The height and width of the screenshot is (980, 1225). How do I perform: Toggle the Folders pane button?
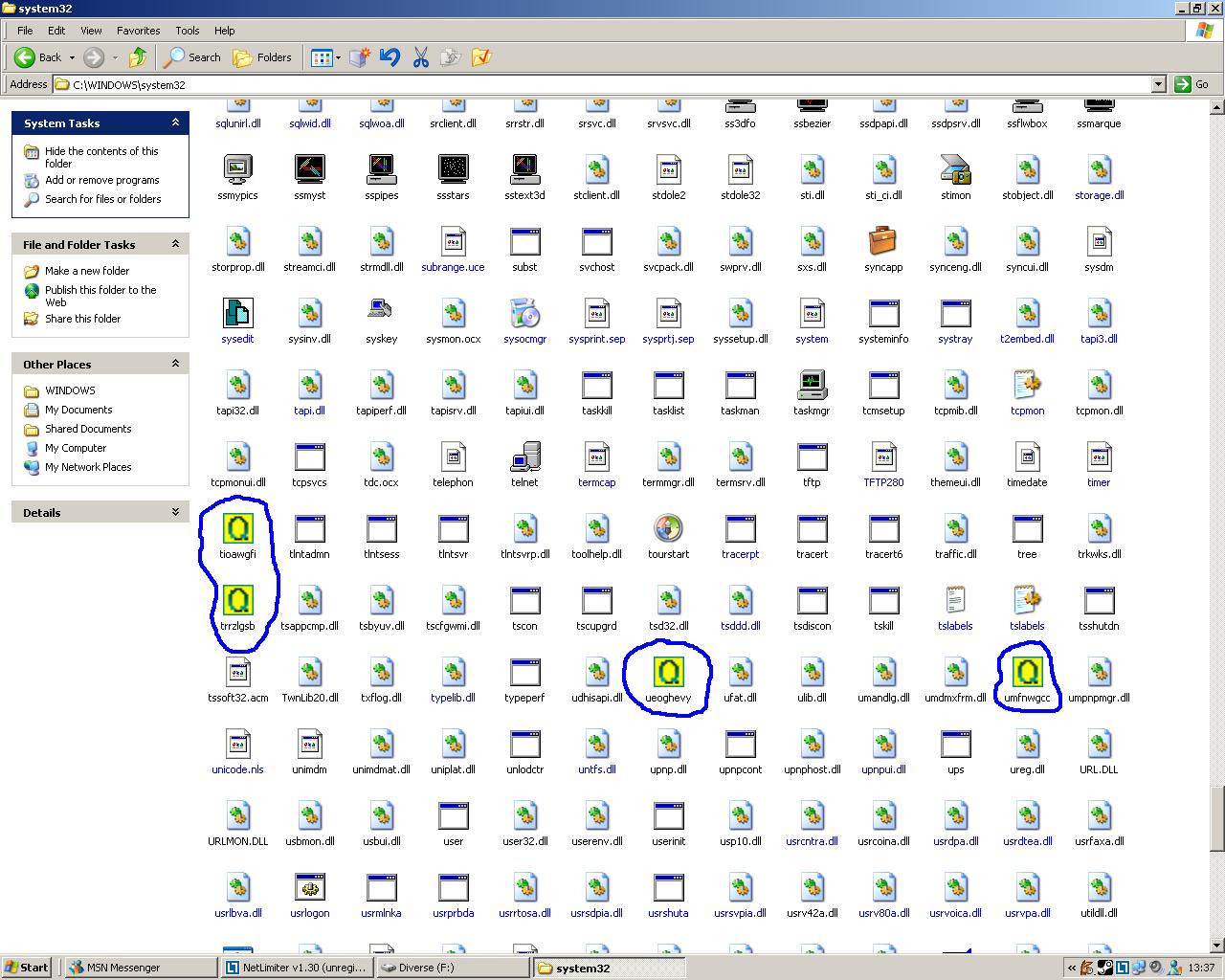click(x=262, y=57)
